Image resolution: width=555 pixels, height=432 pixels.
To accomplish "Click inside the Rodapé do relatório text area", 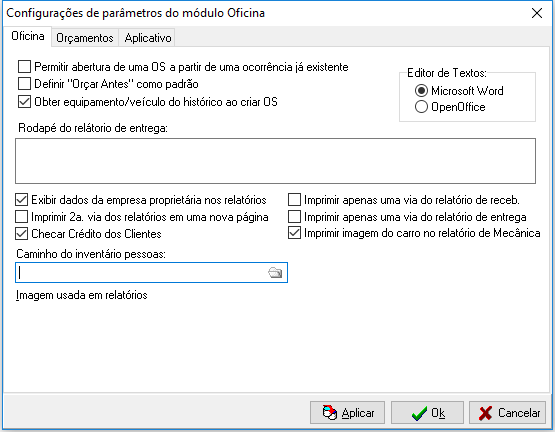I will (x=275, y=161).
